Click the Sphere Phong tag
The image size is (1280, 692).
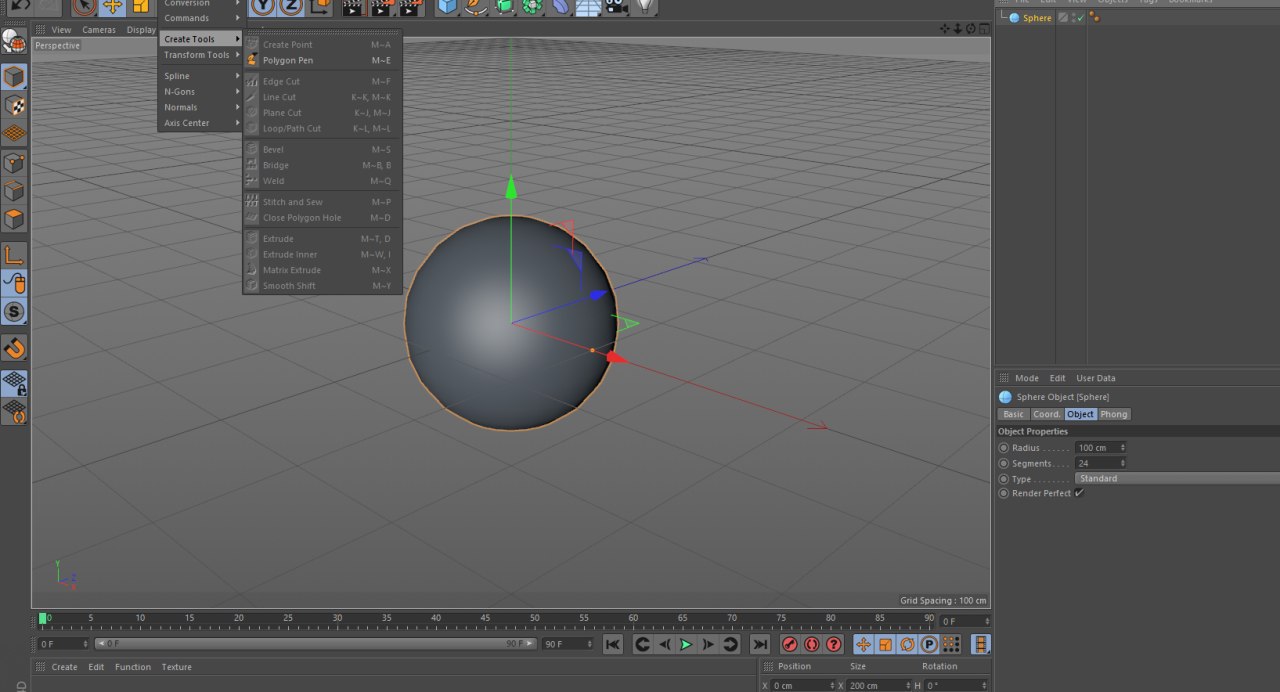(1095, 18)
